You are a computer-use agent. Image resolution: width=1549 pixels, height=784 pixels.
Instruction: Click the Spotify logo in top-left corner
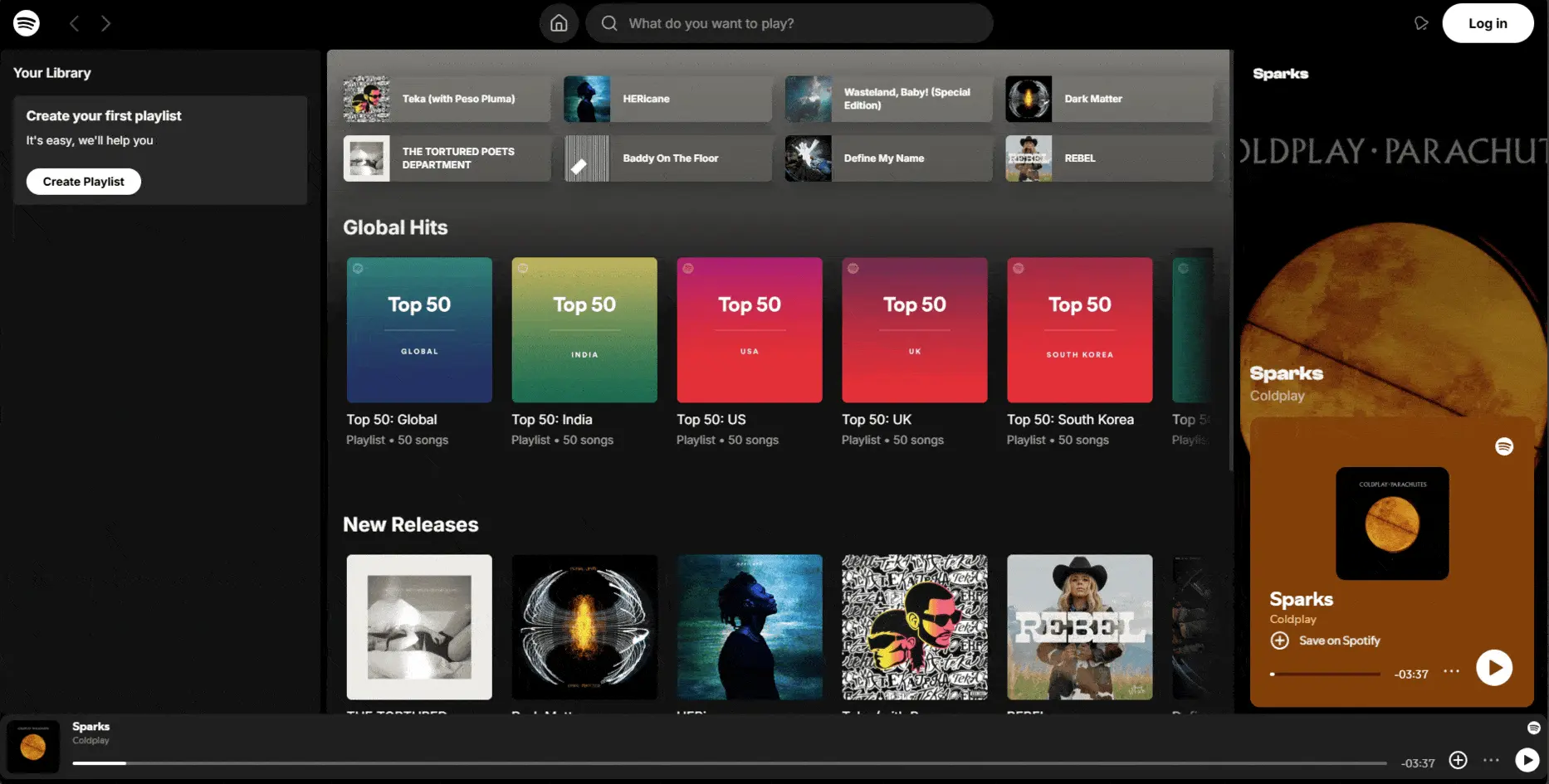(27, 22)
